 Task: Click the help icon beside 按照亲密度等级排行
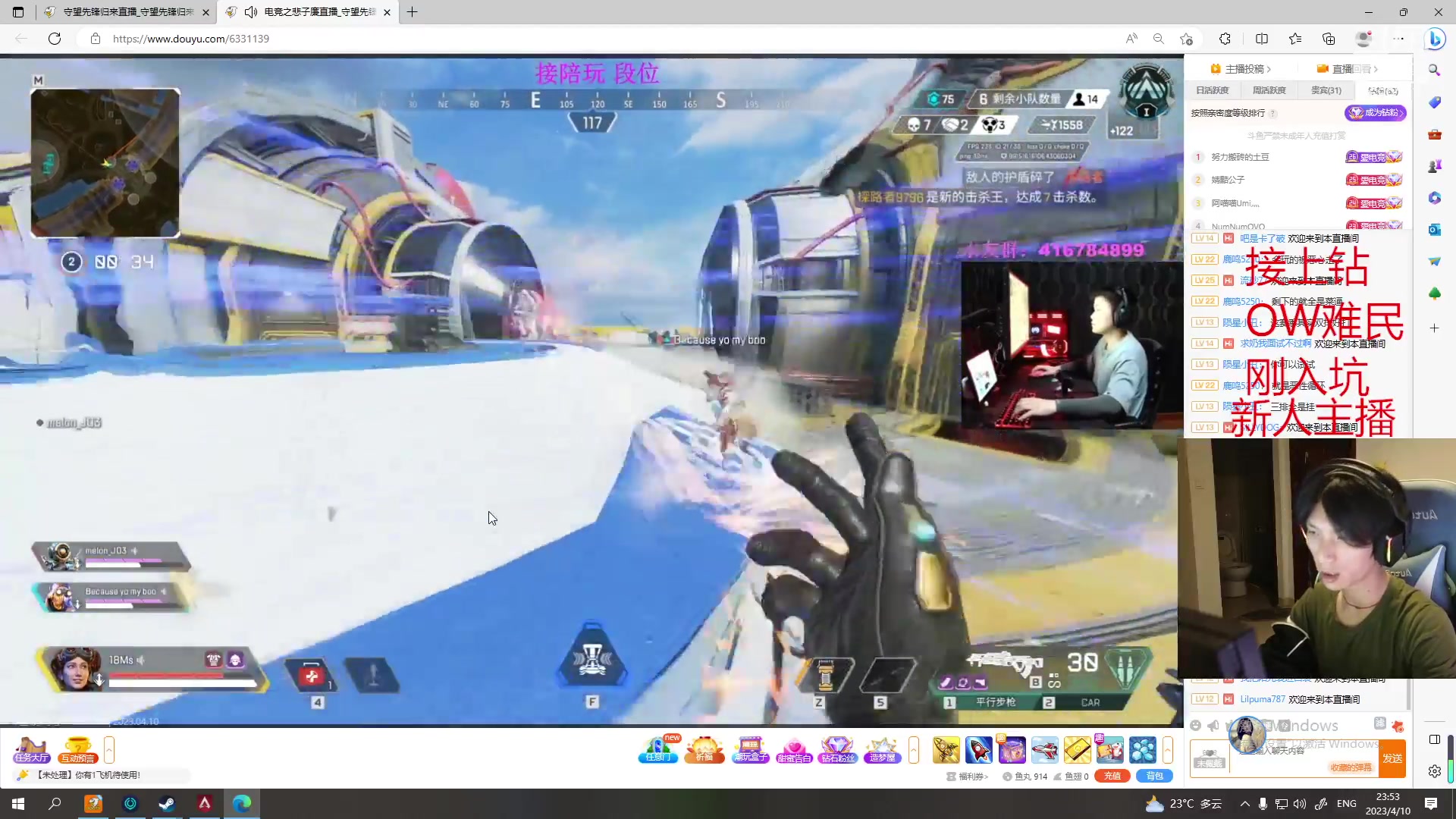1272,114
